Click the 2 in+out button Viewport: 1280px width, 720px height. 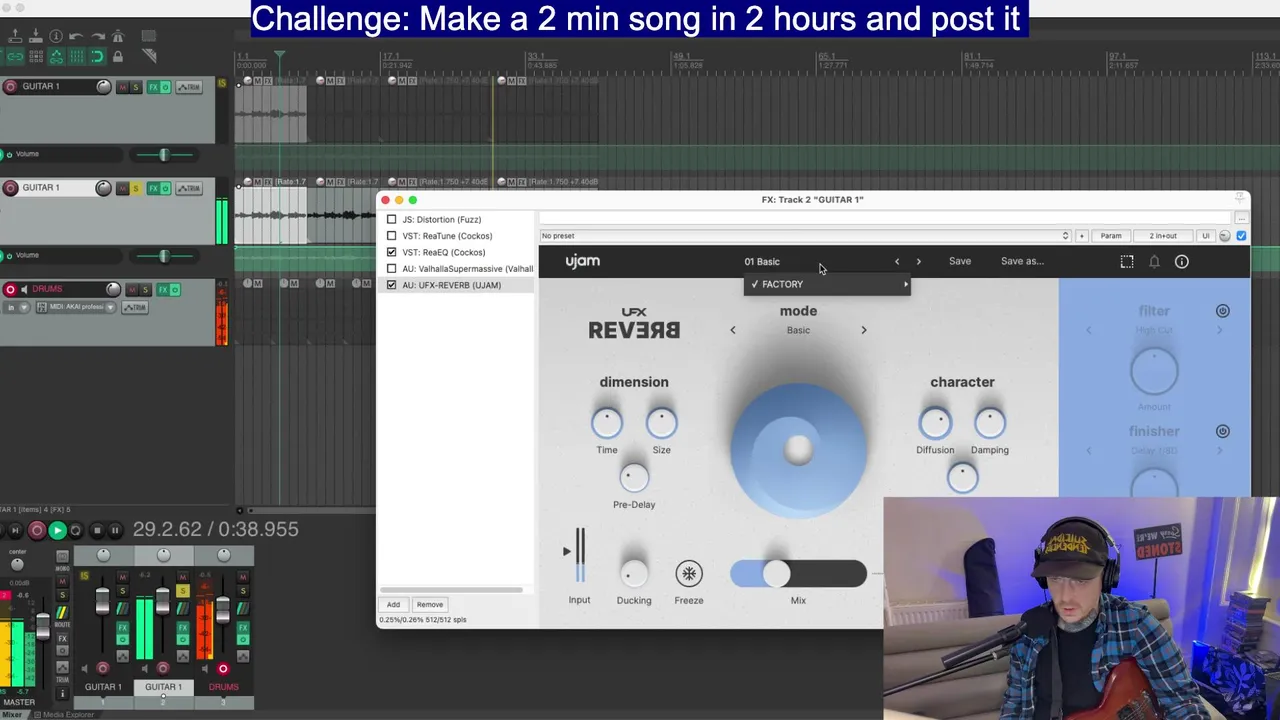(1163, 236)
